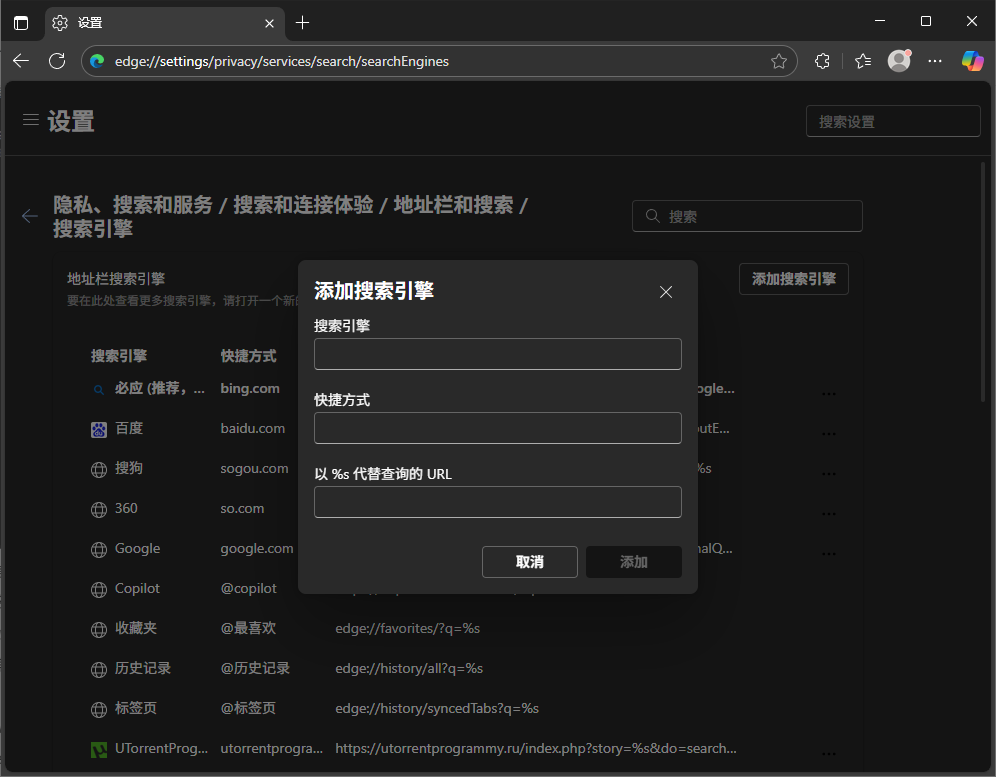Refresh the current page

coord(57,61)
